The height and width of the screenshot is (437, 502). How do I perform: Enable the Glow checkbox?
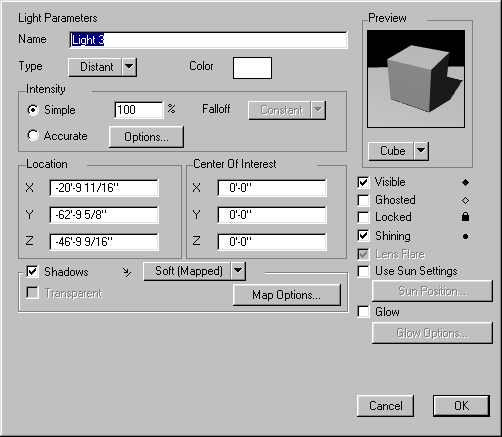[363, 312]
